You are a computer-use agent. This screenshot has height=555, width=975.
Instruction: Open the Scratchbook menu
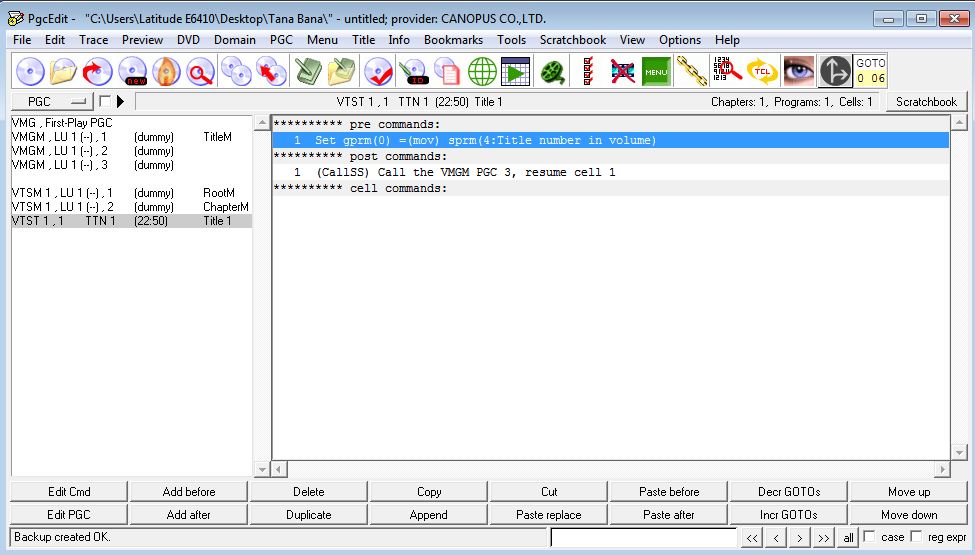(x=573, y=40)
